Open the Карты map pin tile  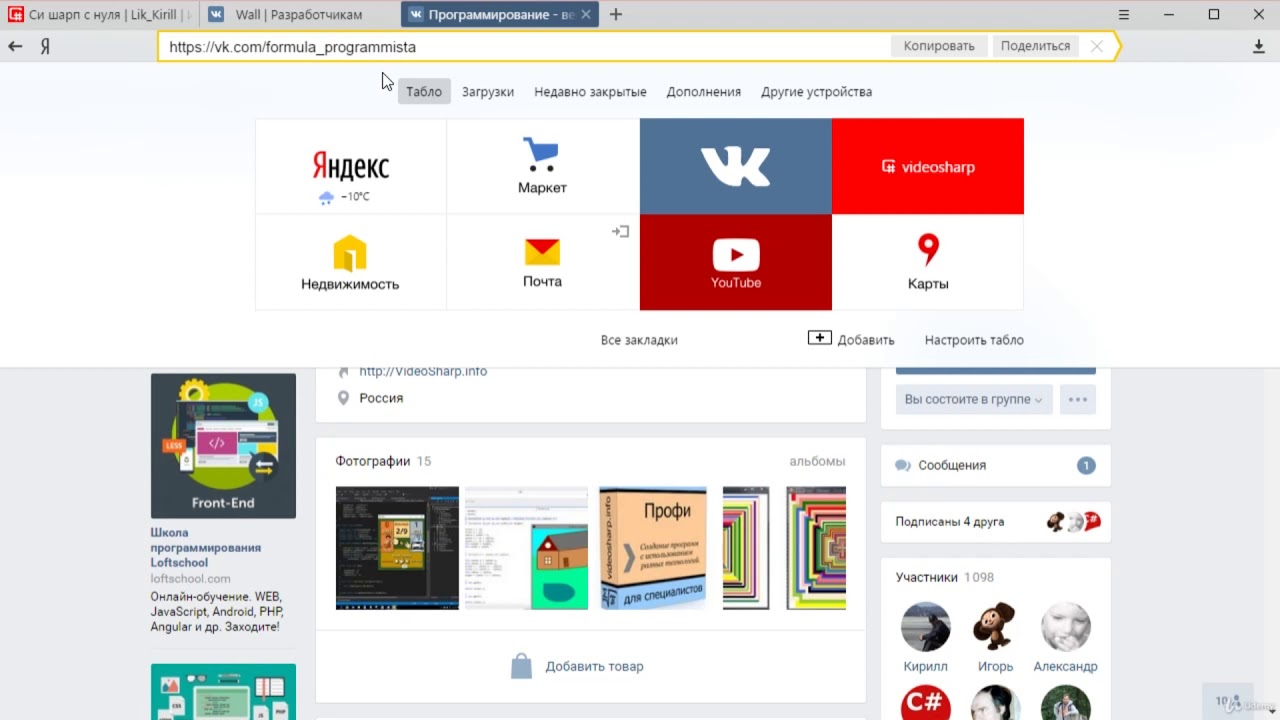click(928, 262)
